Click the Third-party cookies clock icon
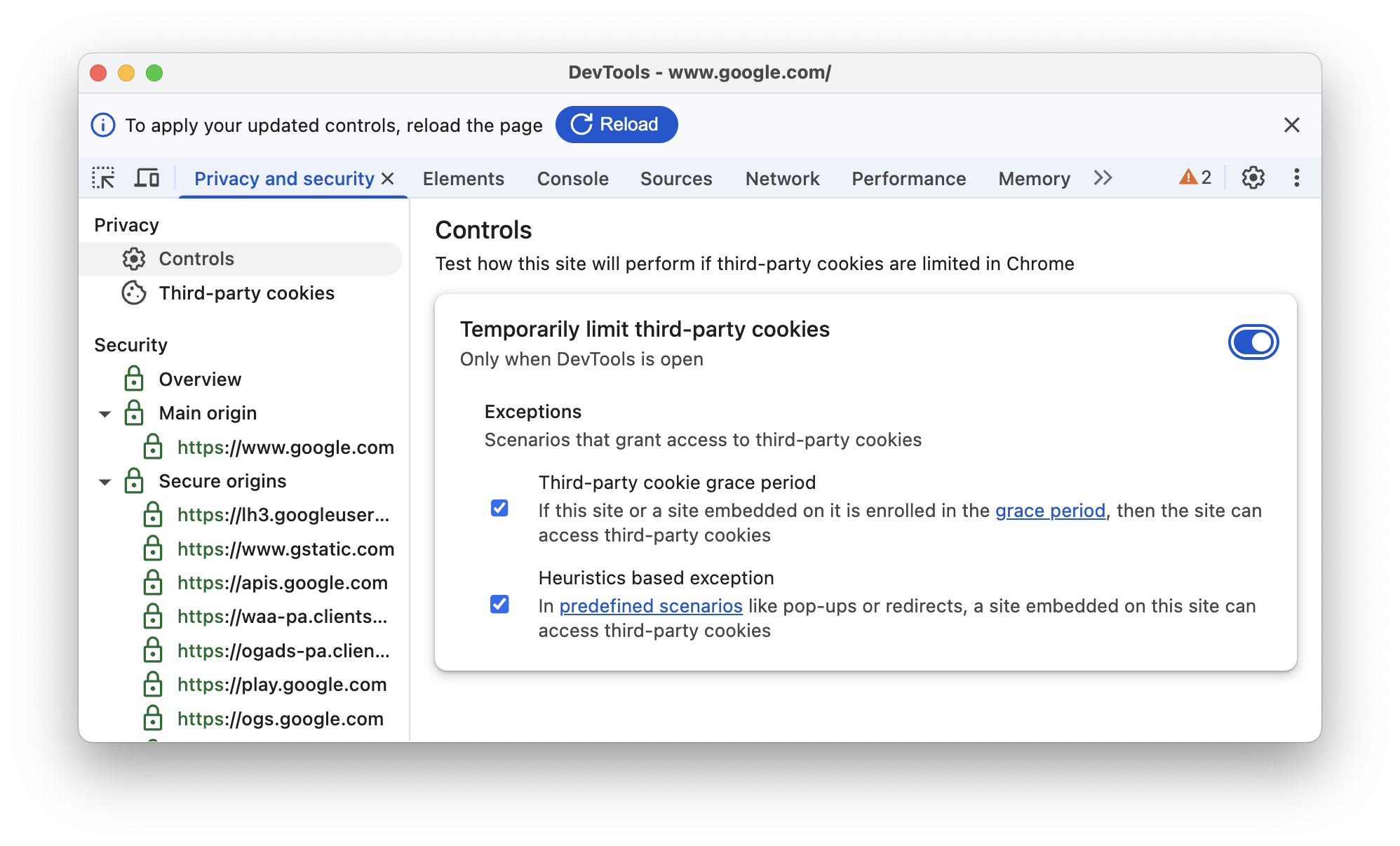Screen dimensions: 1400x846 pos(133,293)
